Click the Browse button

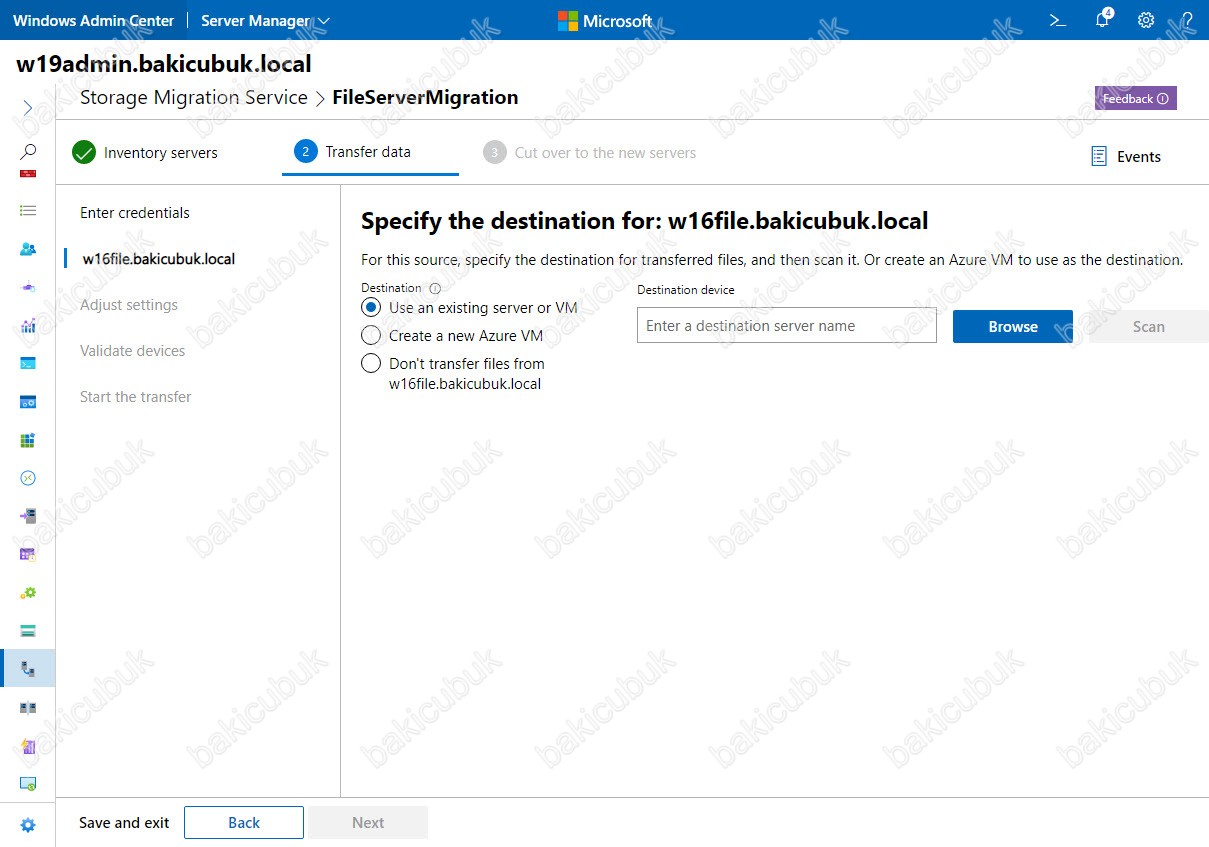(1013, 326)
